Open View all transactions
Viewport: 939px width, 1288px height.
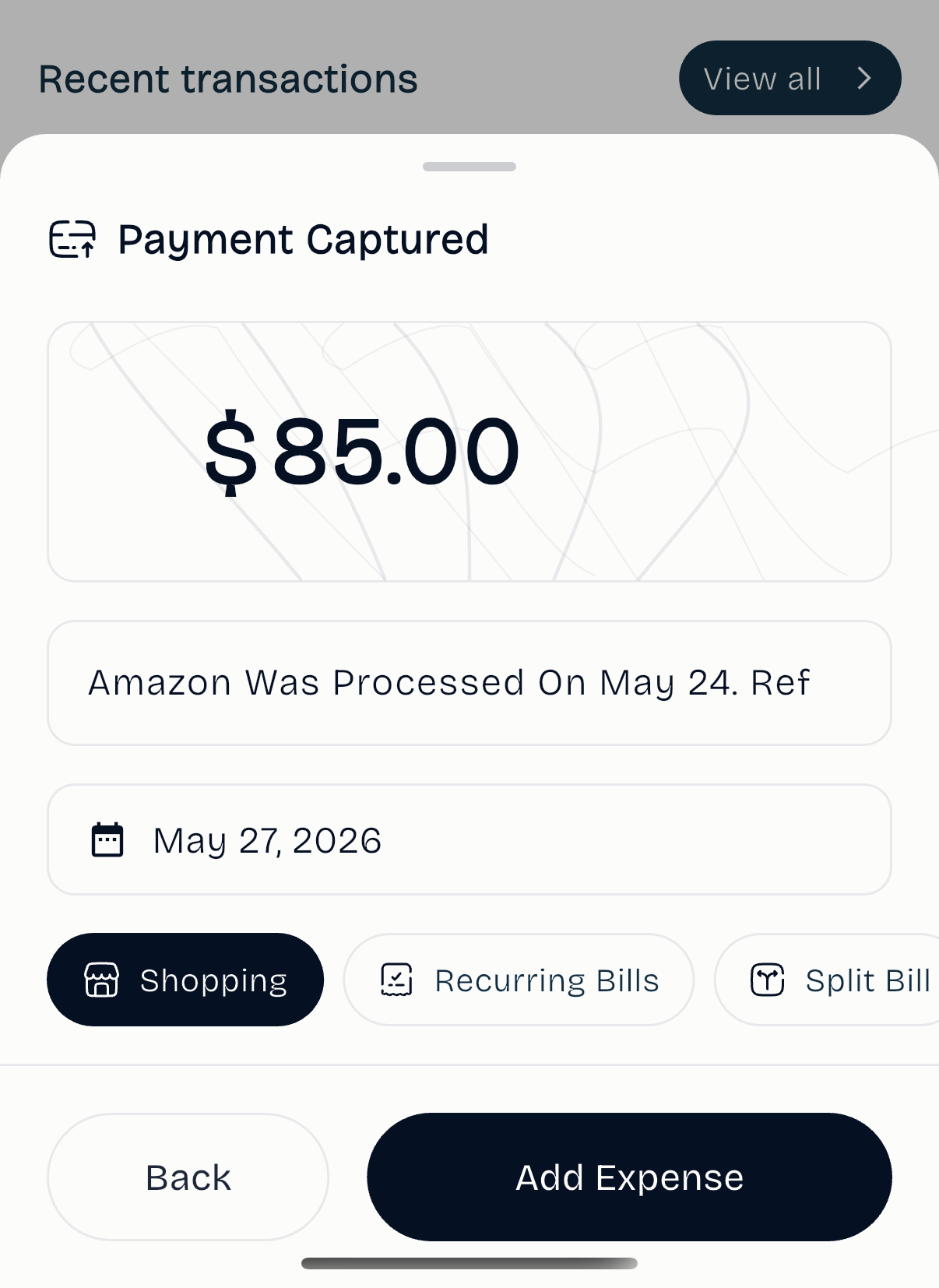[790, 78]
